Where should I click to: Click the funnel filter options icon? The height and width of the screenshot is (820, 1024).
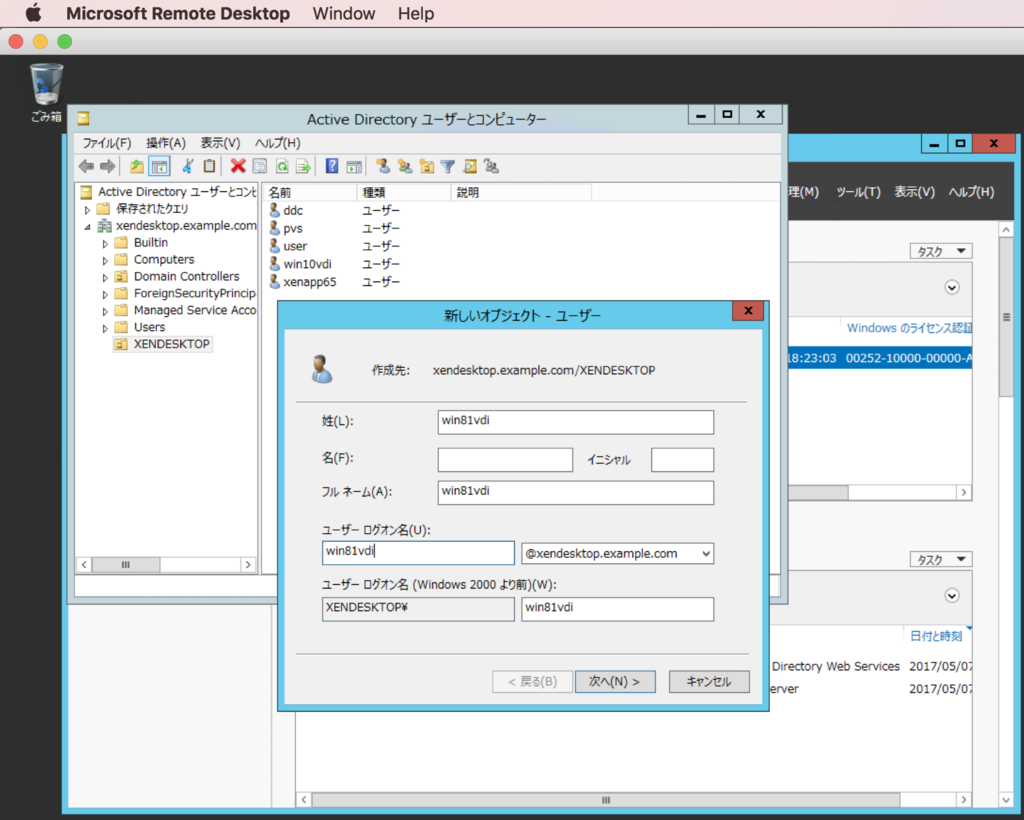(448, 166)
